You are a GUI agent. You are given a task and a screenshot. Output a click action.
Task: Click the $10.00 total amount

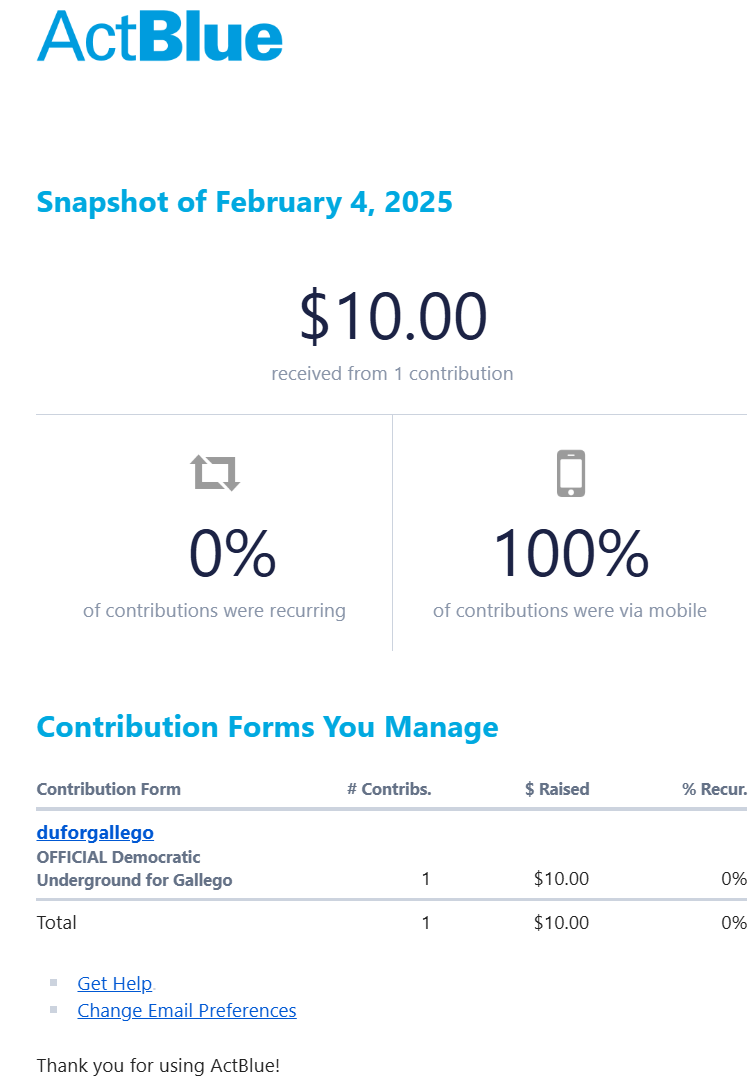393,316
